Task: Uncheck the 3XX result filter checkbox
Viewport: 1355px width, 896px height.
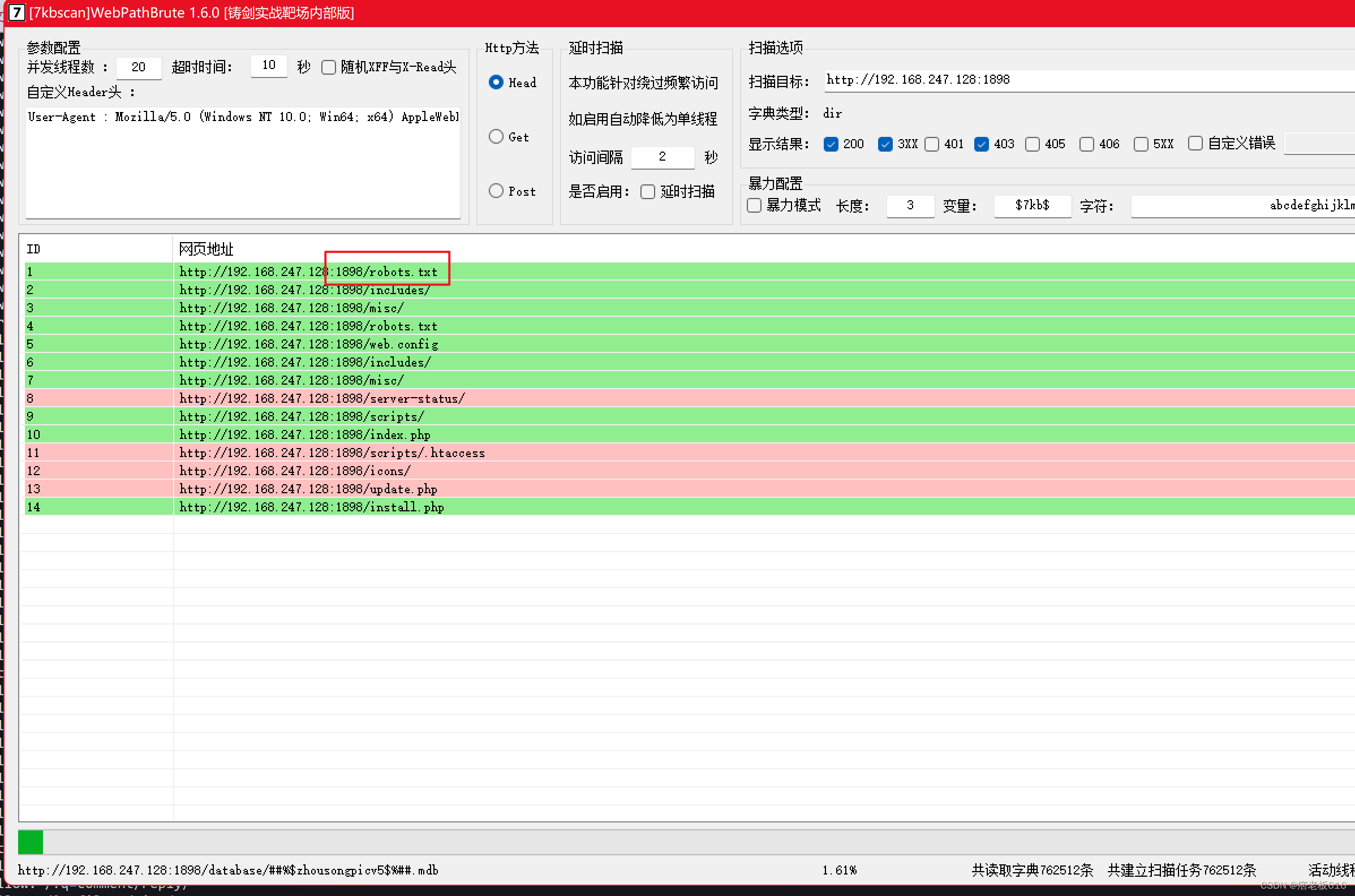Action: 885,144
